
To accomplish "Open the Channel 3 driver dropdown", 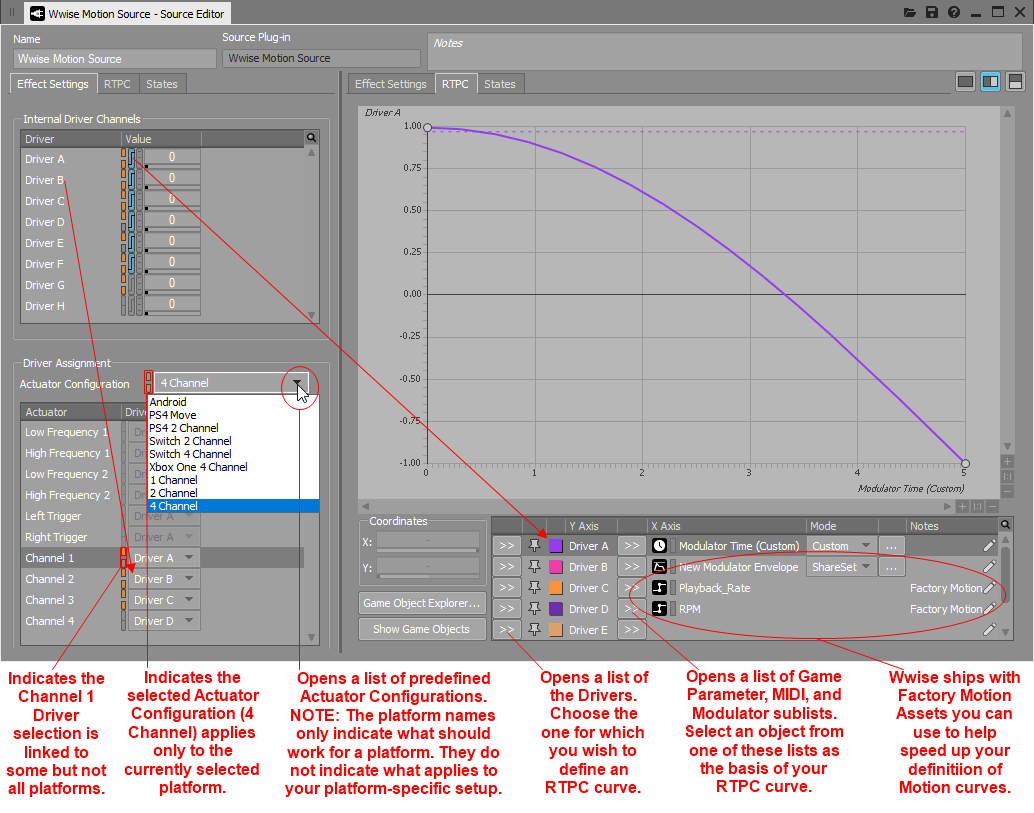I will pyautogui.click(x=189, y=600).
